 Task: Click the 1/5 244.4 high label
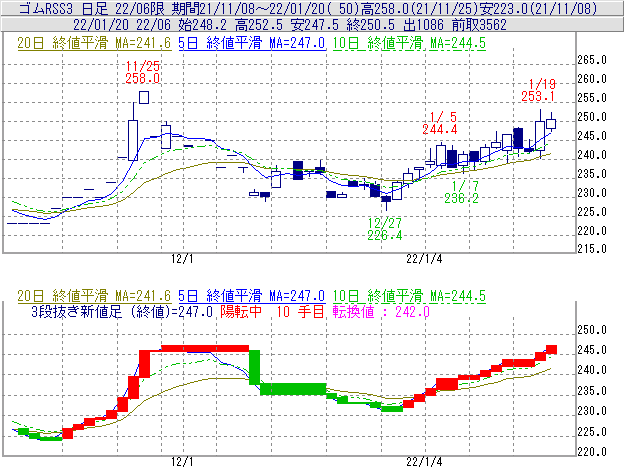click(x=440, y=123)
